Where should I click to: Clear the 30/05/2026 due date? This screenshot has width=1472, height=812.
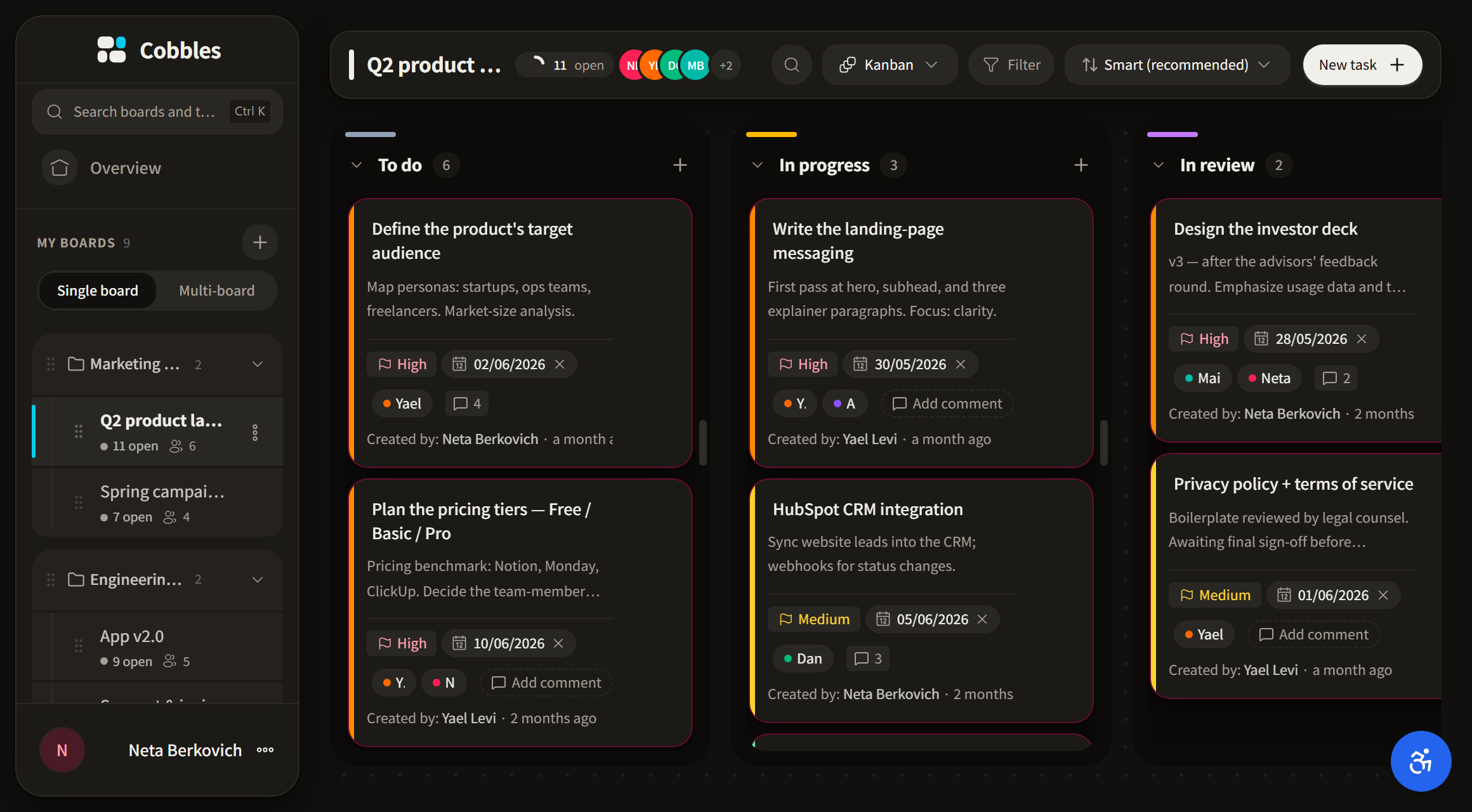click(x=961, y=364)
